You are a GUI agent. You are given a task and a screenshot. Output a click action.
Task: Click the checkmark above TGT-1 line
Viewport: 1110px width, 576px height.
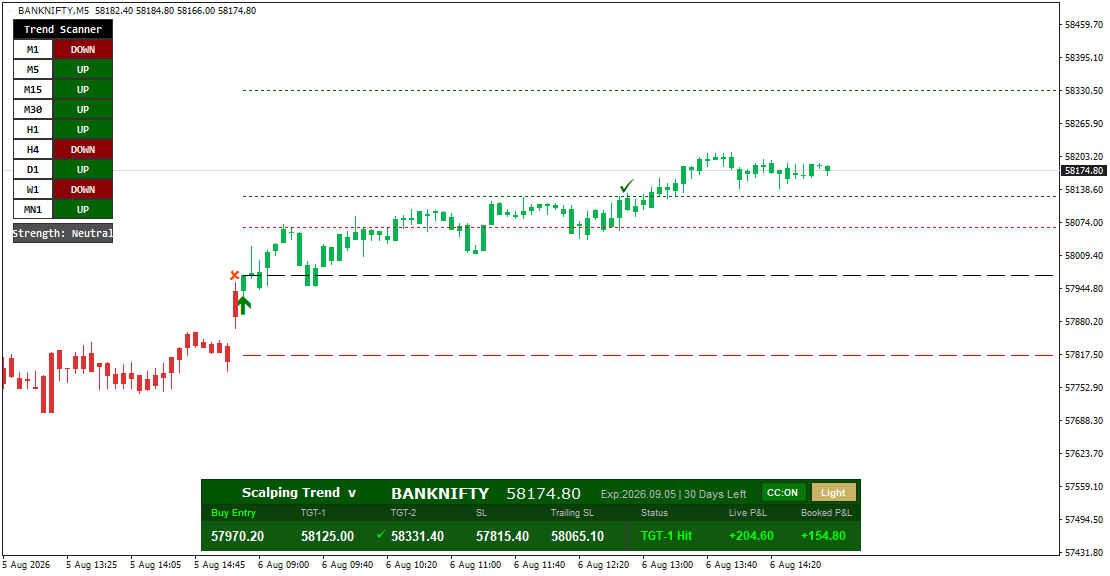point(626,186)
